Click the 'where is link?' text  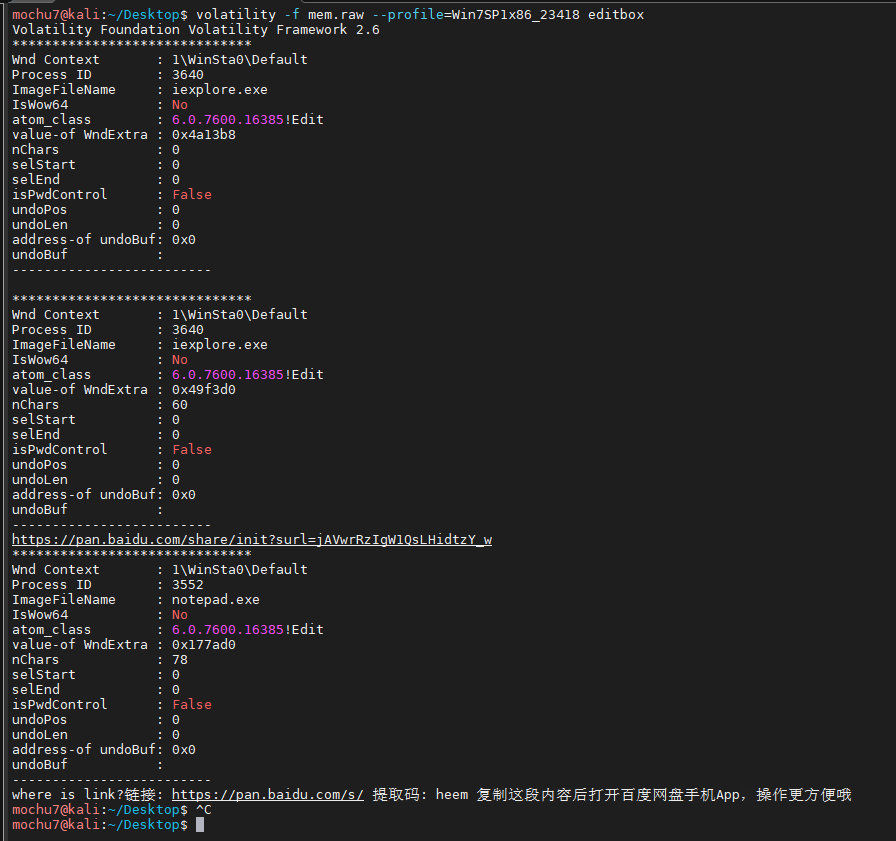pyautogui.click(x=67, y=794)
